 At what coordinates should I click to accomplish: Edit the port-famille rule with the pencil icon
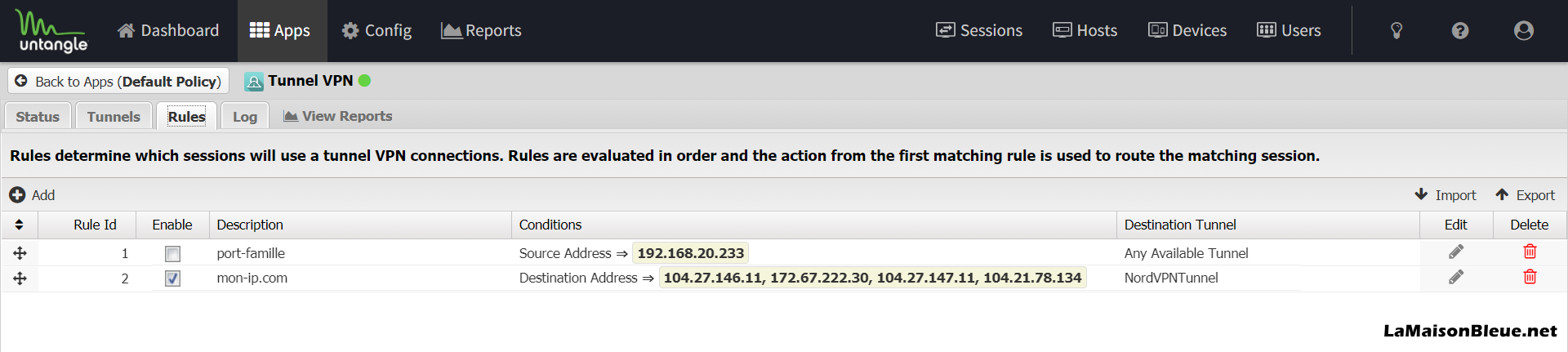(1456, 252)
